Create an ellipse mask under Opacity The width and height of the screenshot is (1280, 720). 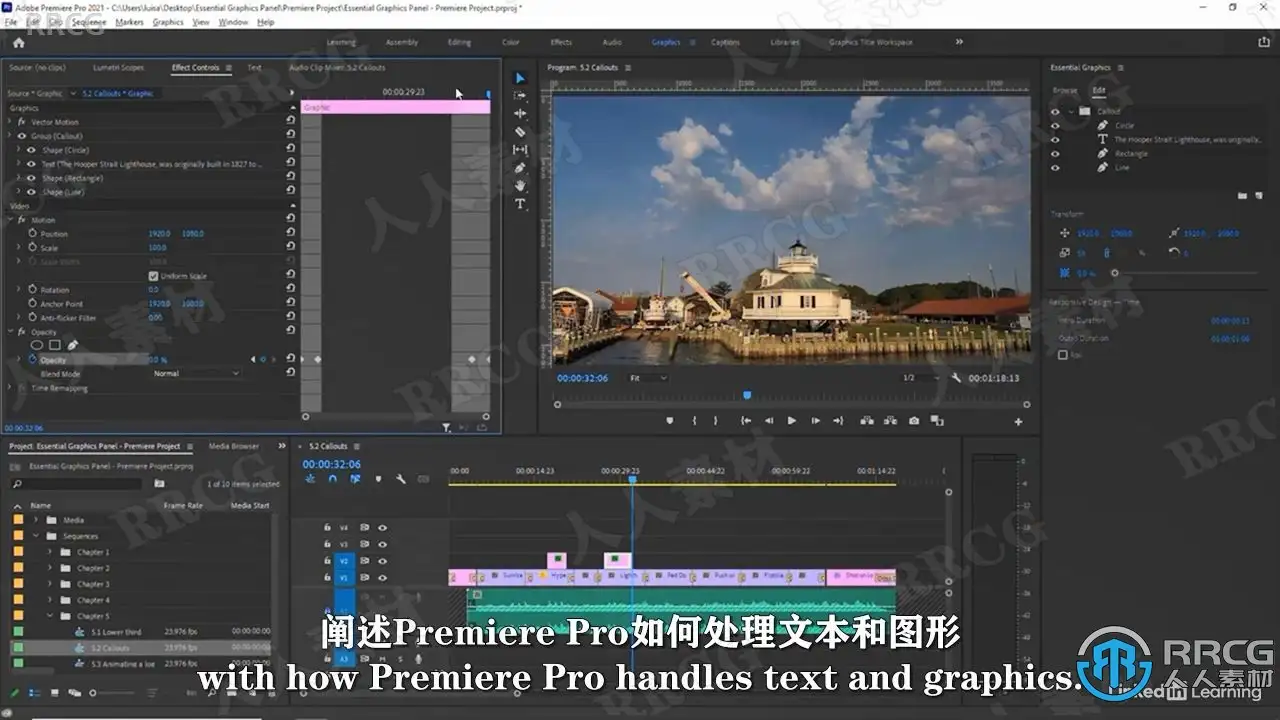[37, 345]
